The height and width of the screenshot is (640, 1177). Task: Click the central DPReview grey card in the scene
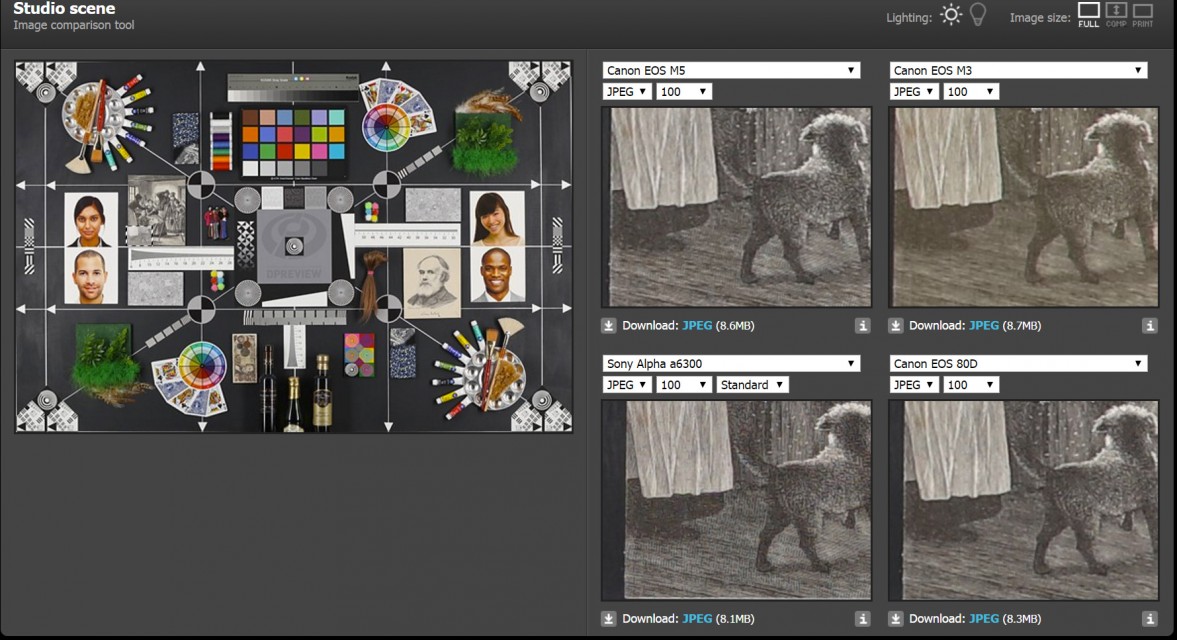point(293,245)
